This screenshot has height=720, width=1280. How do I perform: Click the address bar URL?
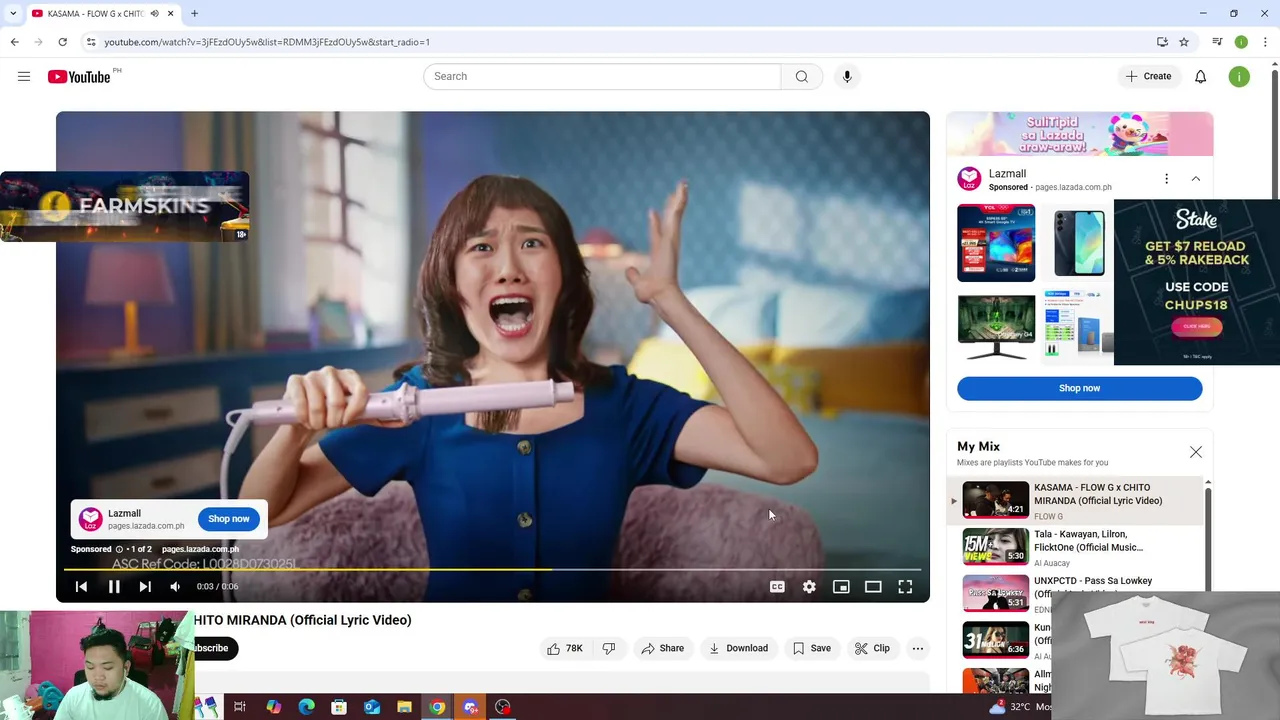tap(267, 42)
